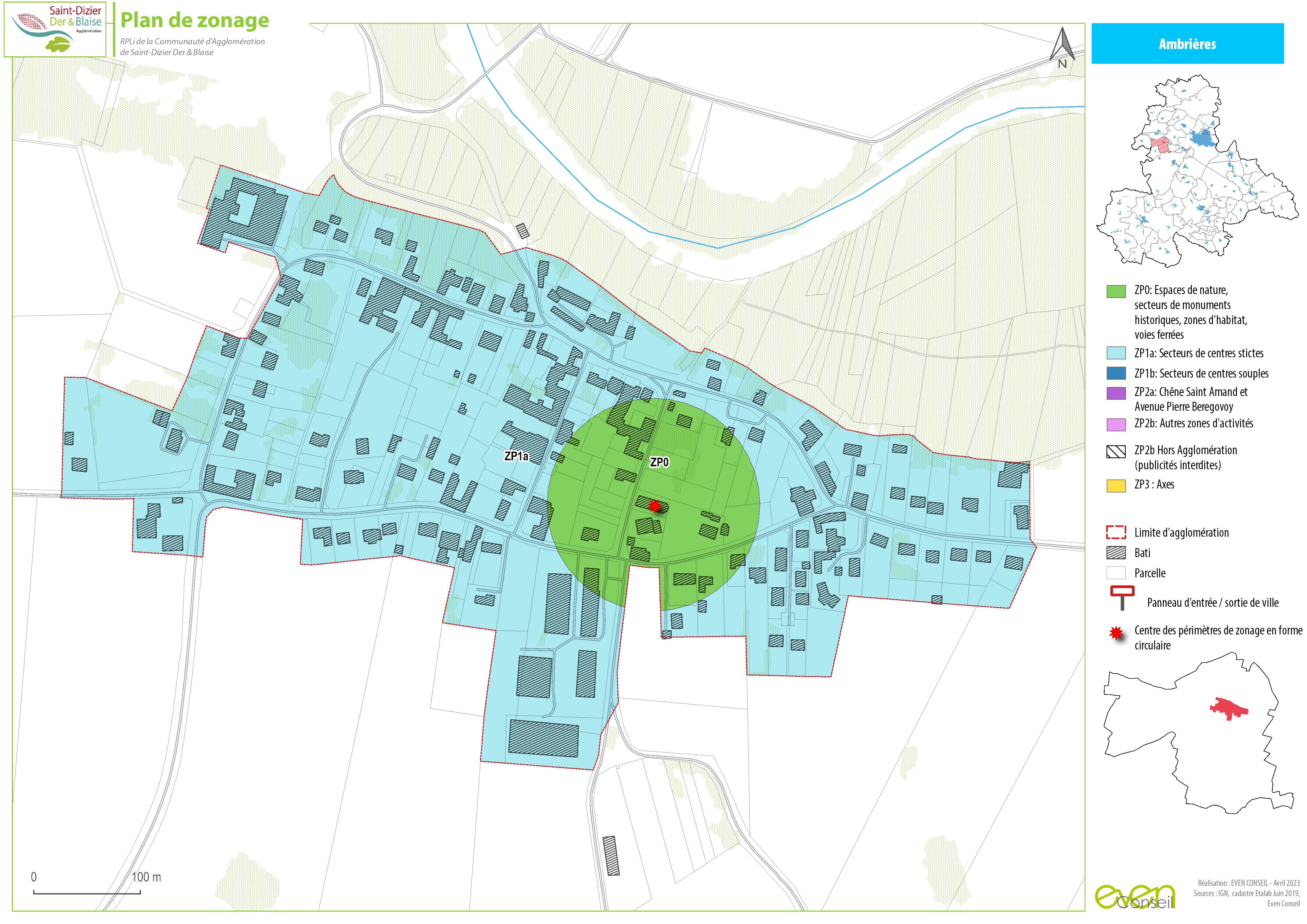
Task: Click the Ambrières title banner
Action: click(x=1187, y=43)
